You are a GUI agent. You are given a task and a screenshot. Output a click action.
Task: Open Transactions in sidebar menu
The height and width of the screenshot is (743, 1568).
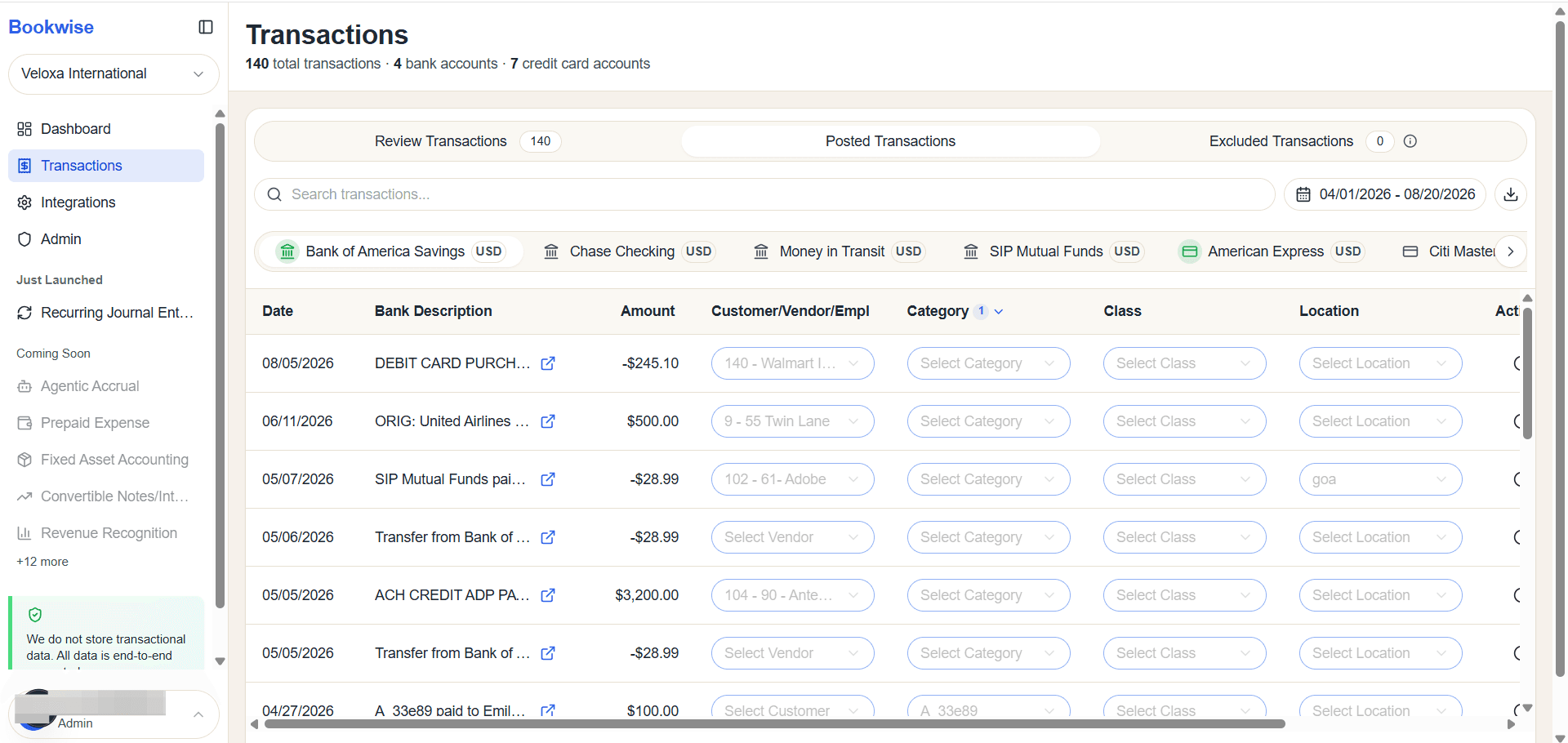[106, 166]
